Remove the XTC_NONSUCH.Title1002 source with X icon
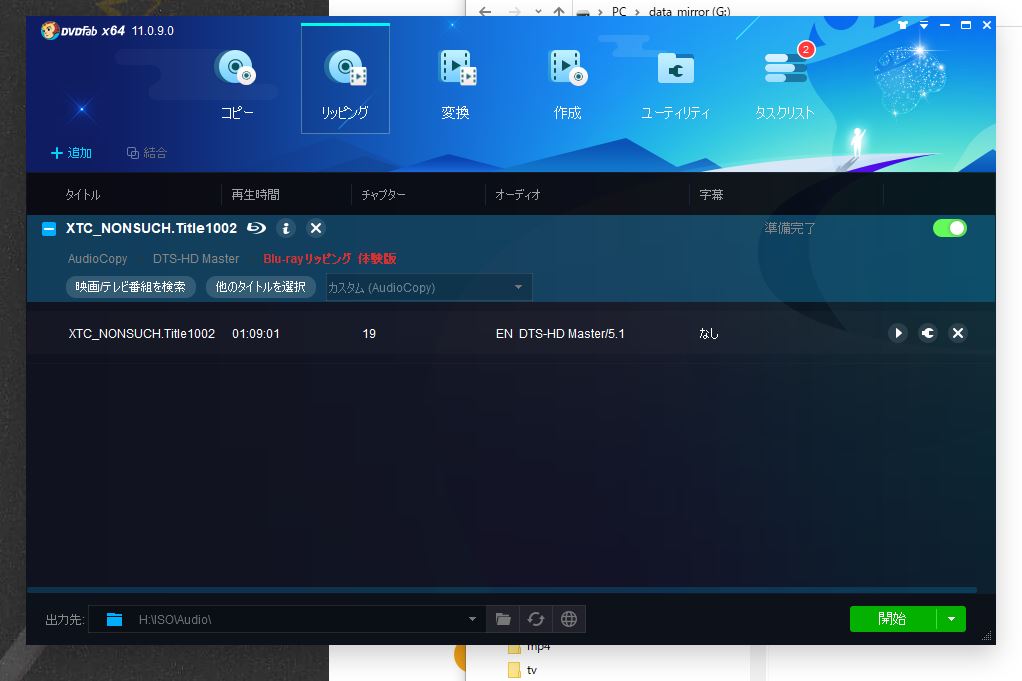Viewport: 1022px width, 681px height. click(x=316, y=228)
